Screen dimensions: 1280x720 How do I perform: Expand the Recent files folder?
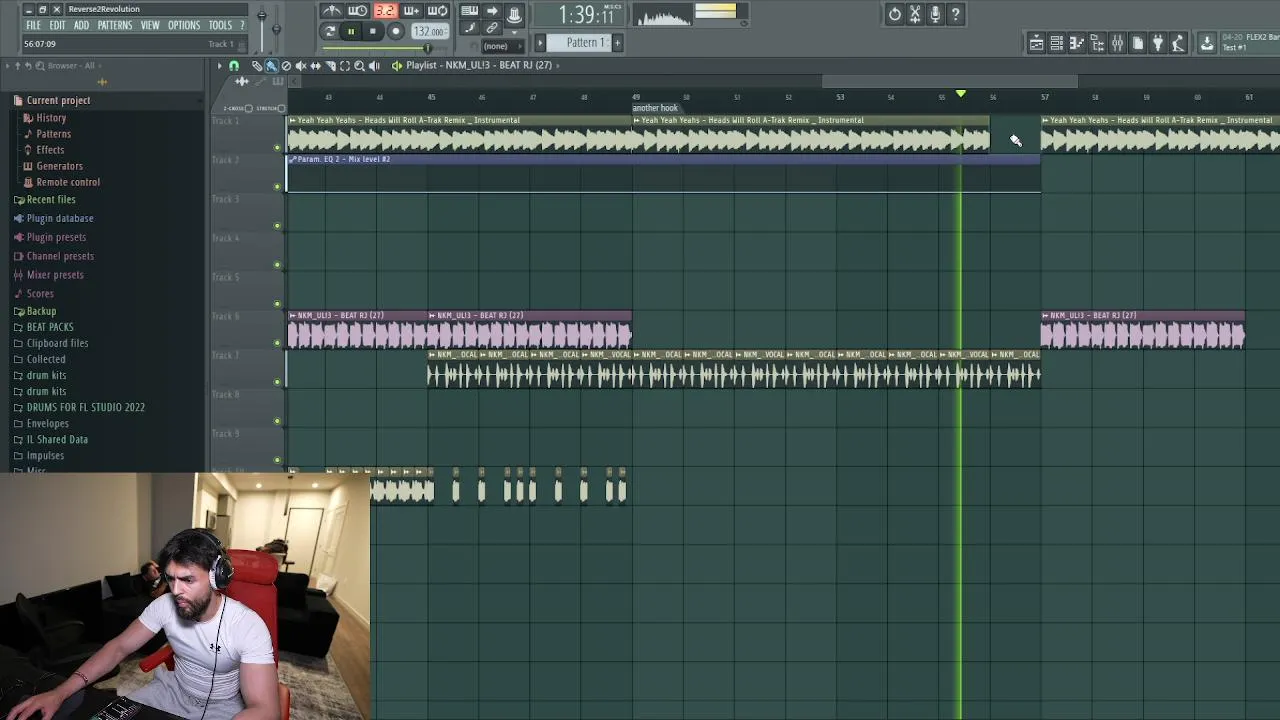[51, 199]
